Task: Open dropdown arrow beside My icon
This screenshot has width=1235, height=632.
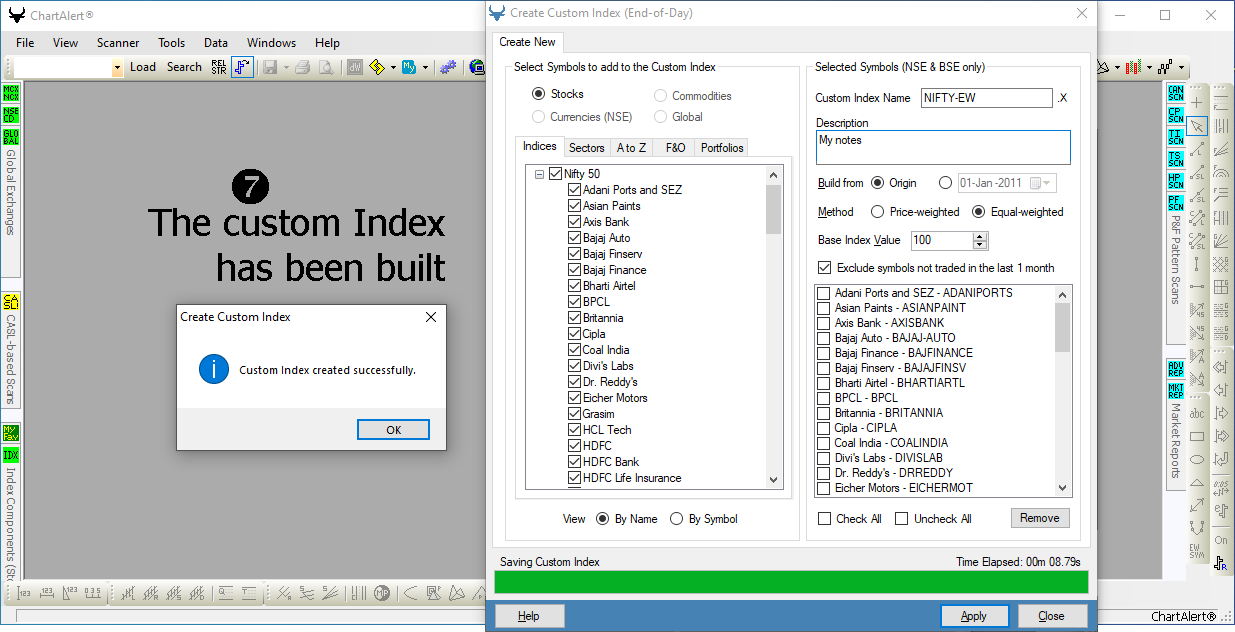Action: point(425,68)
